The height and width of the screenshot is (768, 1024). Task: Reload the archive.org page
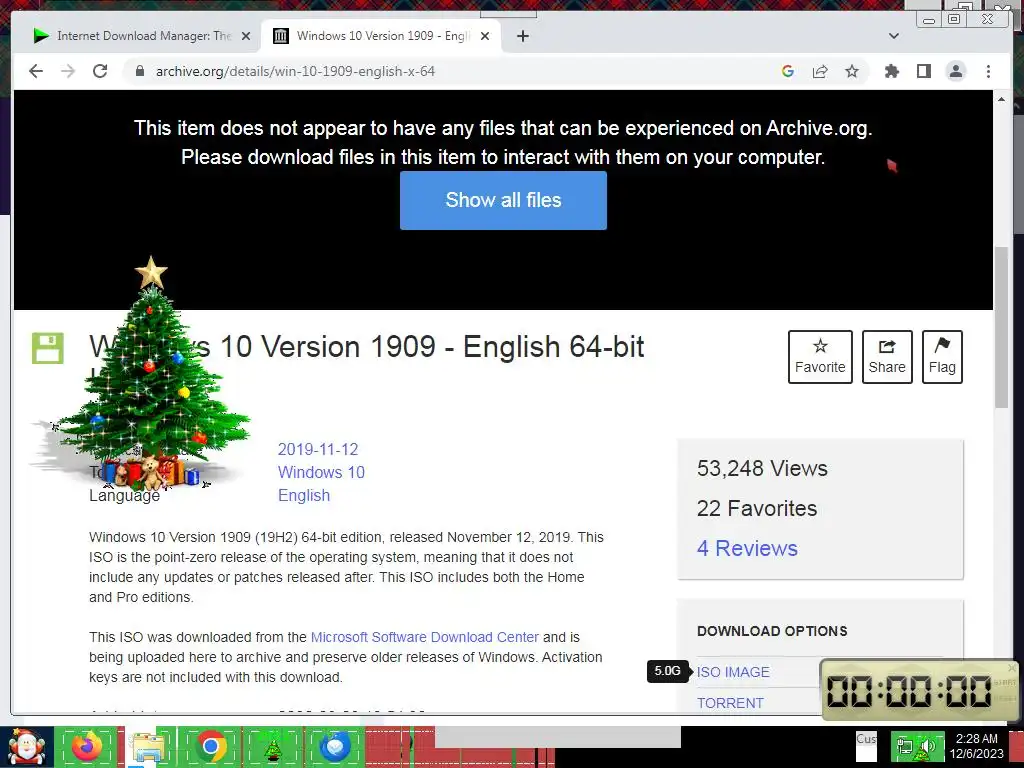click(x=100, y=71)
